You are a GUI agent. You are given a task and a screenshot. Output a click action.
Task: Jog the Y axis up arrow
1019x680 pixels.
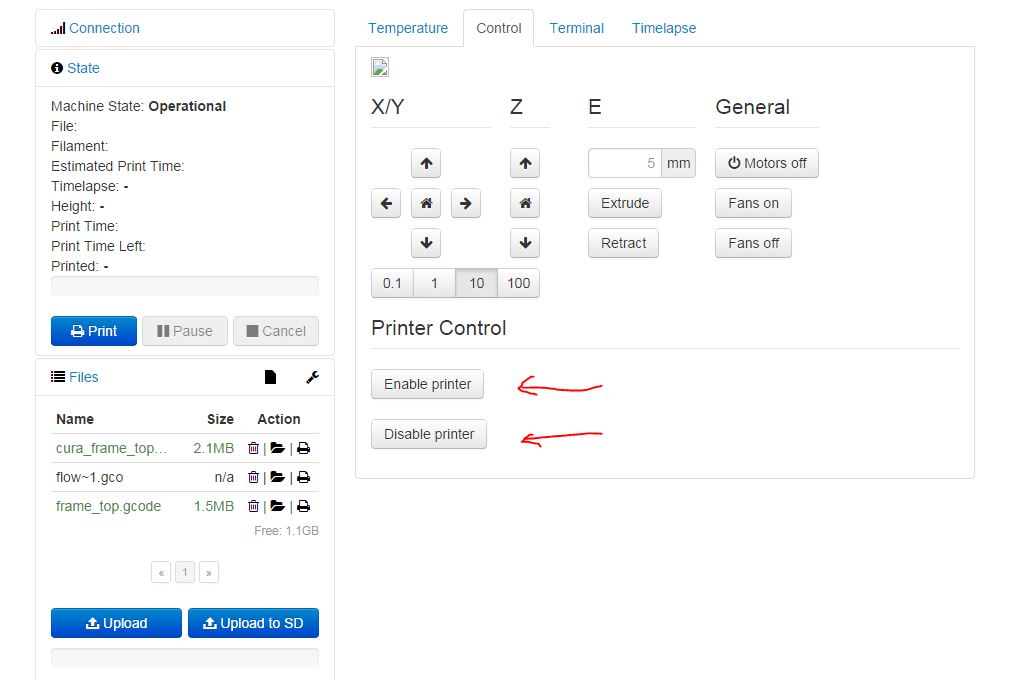[x=426, y=163]
